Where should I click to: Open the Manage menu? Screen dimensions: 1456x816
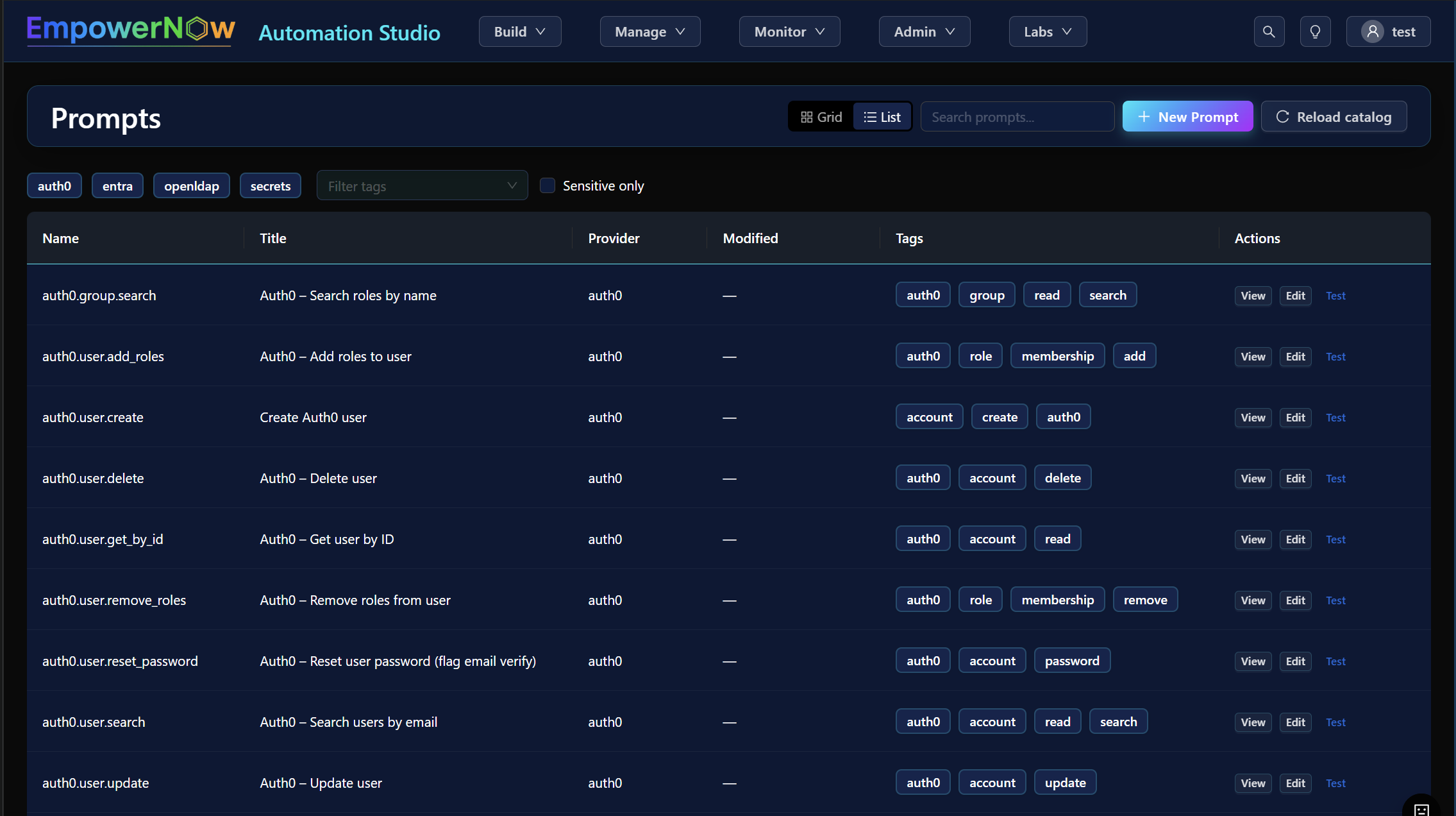pos(649,31)
